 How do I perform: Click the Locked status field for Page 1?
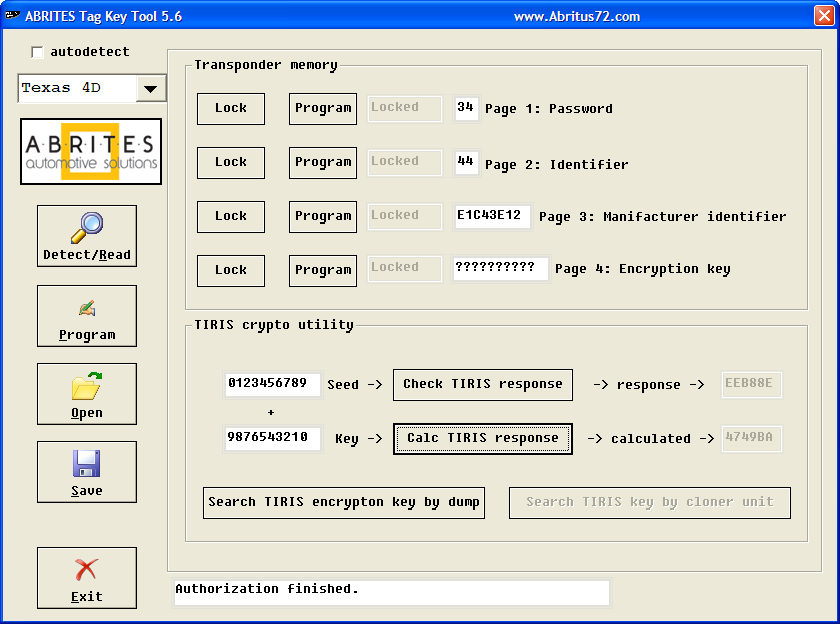tap(405, 109)
